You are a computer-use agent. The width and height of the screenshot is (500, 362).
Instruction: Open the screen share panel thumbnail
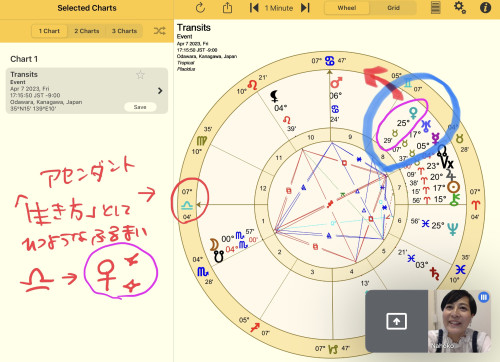396,321
